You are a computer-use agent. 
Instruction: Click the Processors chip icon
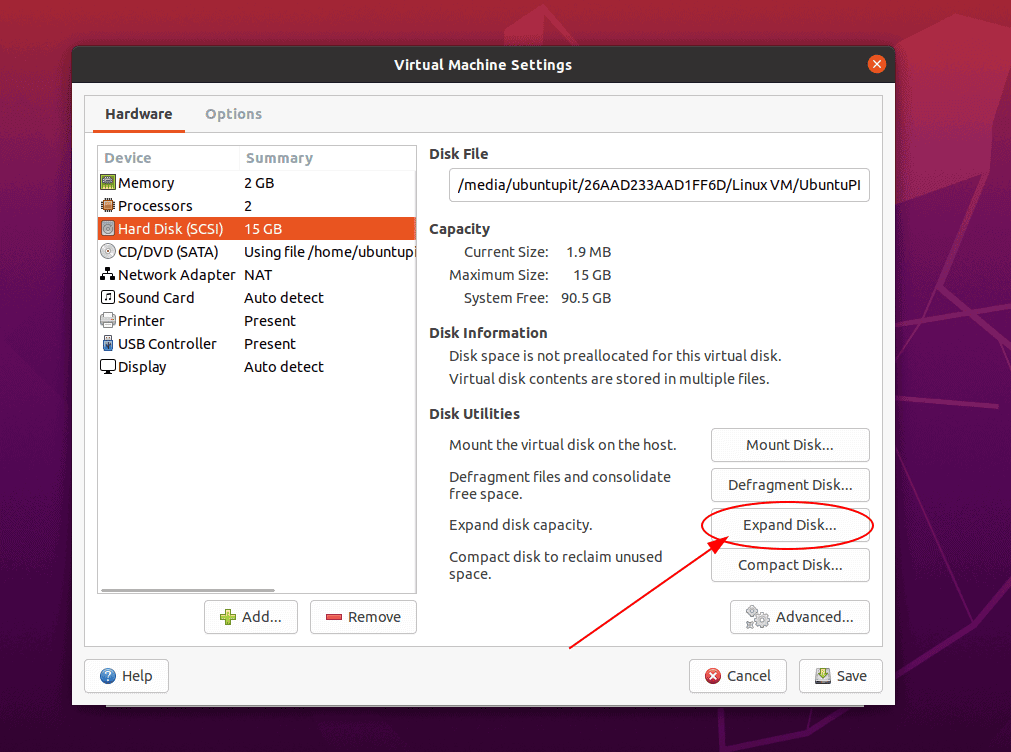pos(107,205)
